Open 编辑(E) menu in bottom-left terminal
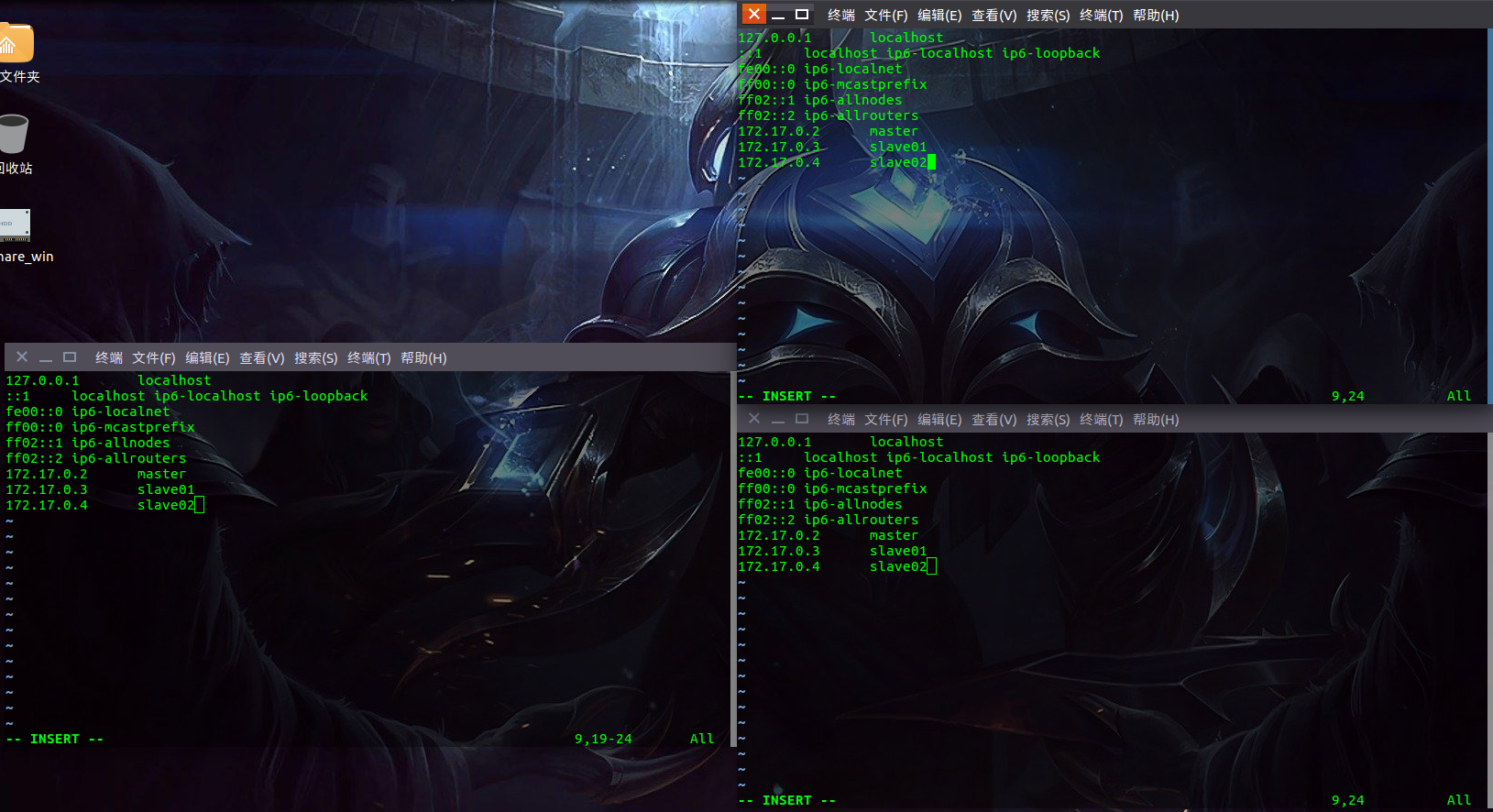1493x812 pixels. [x=207, y=358]
